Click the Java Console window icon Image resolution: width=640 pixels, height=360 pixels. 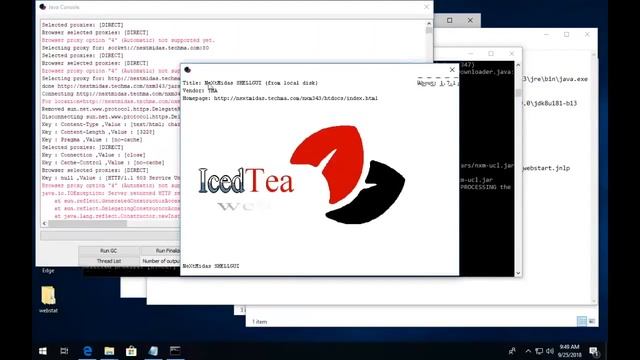click(43, 7)
